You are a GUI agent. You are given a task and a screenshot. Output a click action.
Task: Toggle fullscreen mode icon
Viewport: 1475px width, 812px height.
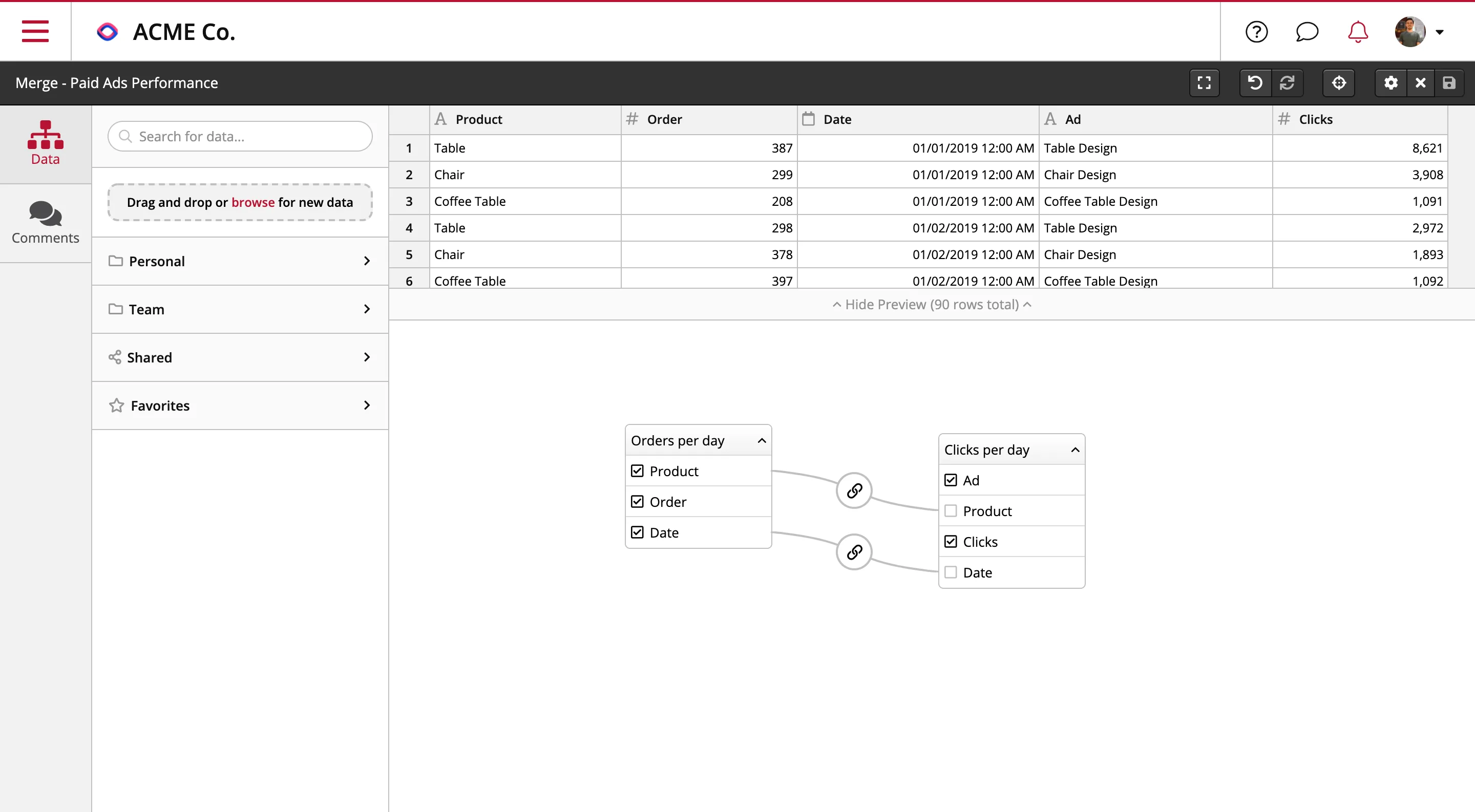1204,83
